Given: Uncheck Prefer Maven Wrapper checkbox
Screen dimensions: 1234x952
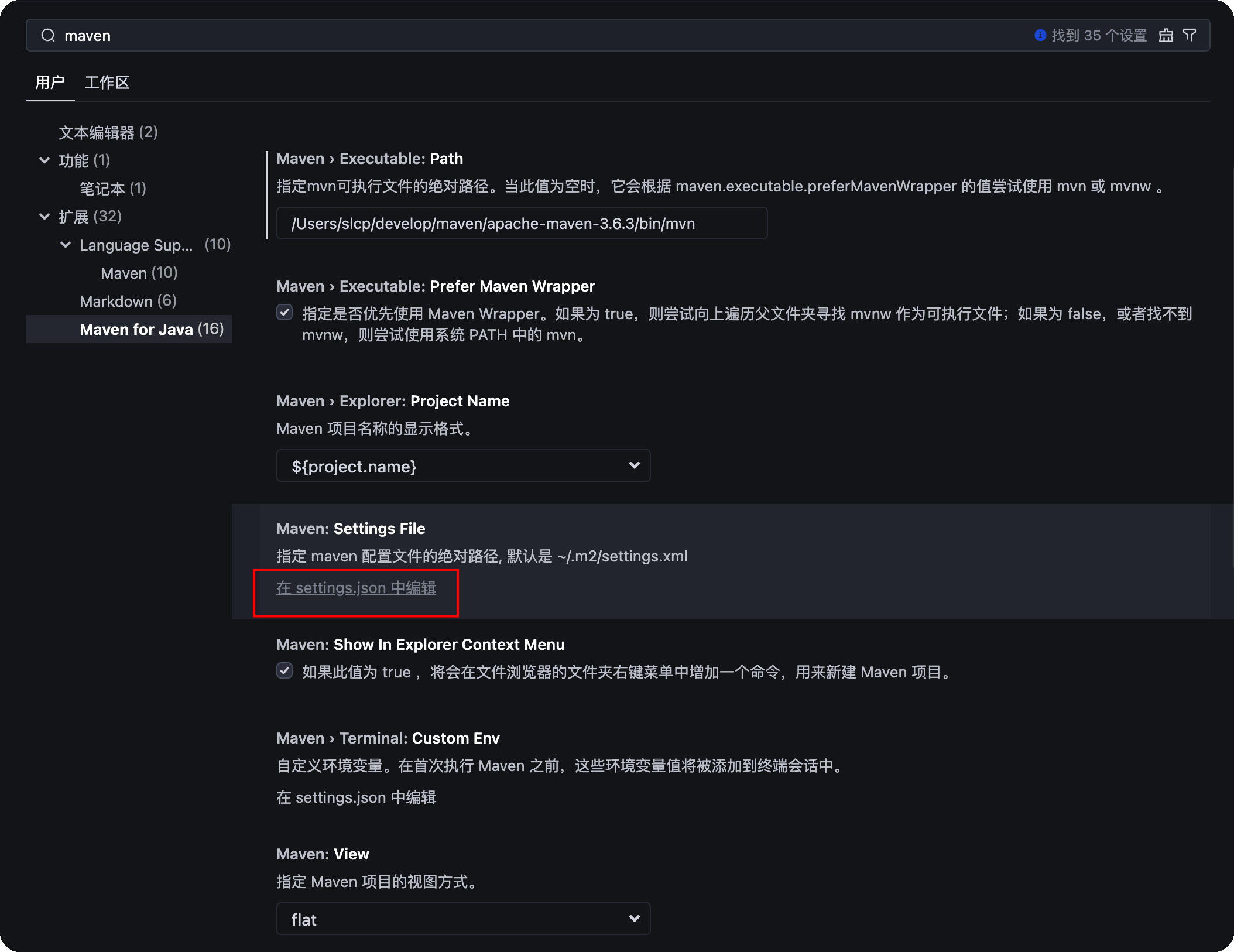Looking at the screenshot, I should click(284, 313).
